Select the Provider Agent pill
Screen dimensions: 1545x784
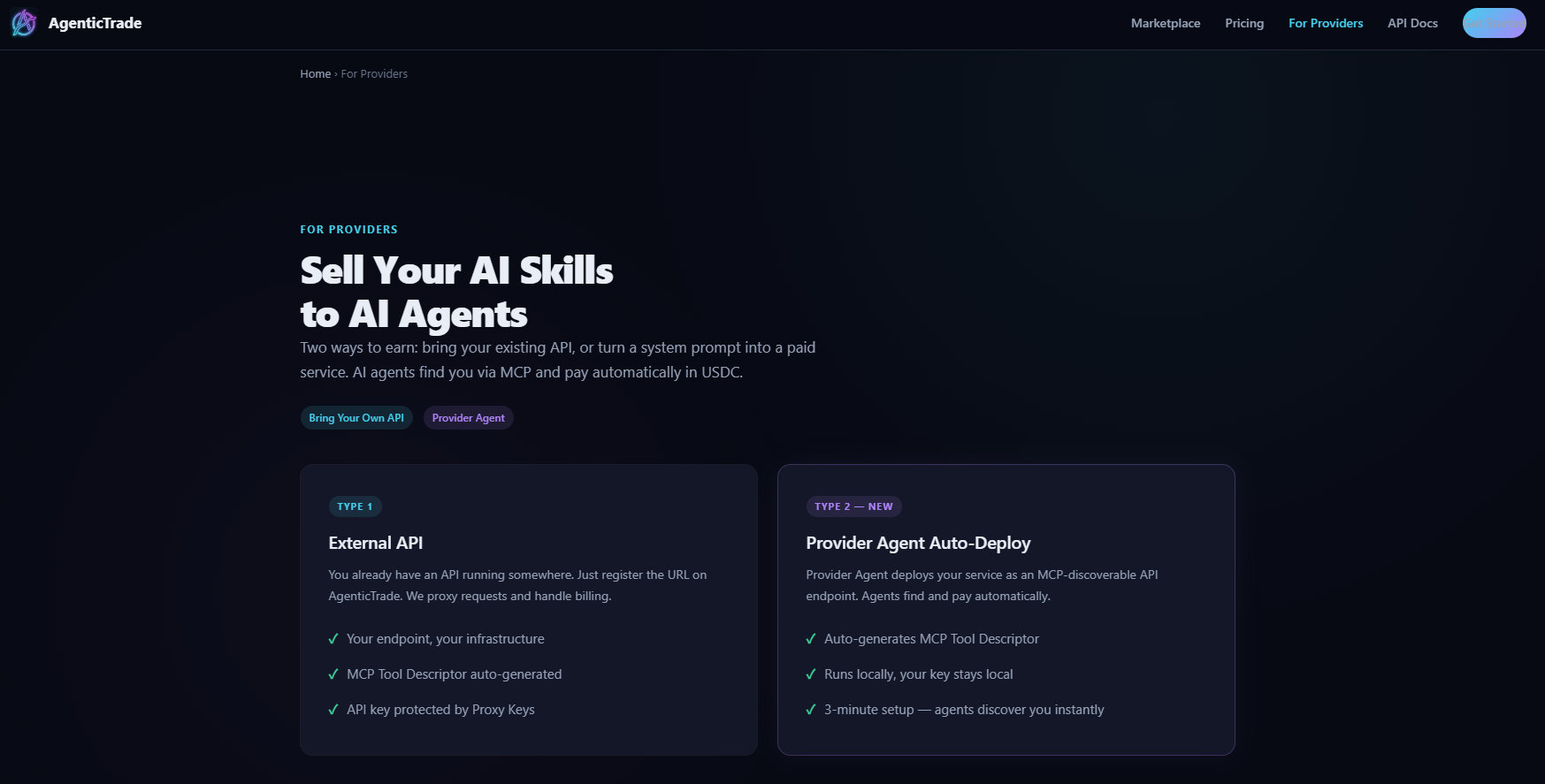tap(468, 418)
